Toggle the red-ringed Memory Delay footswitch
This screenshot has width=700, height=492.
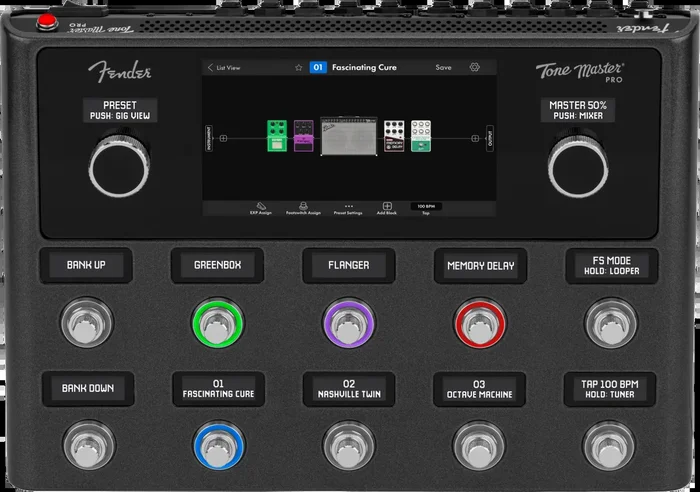click(x=480, y=323)
